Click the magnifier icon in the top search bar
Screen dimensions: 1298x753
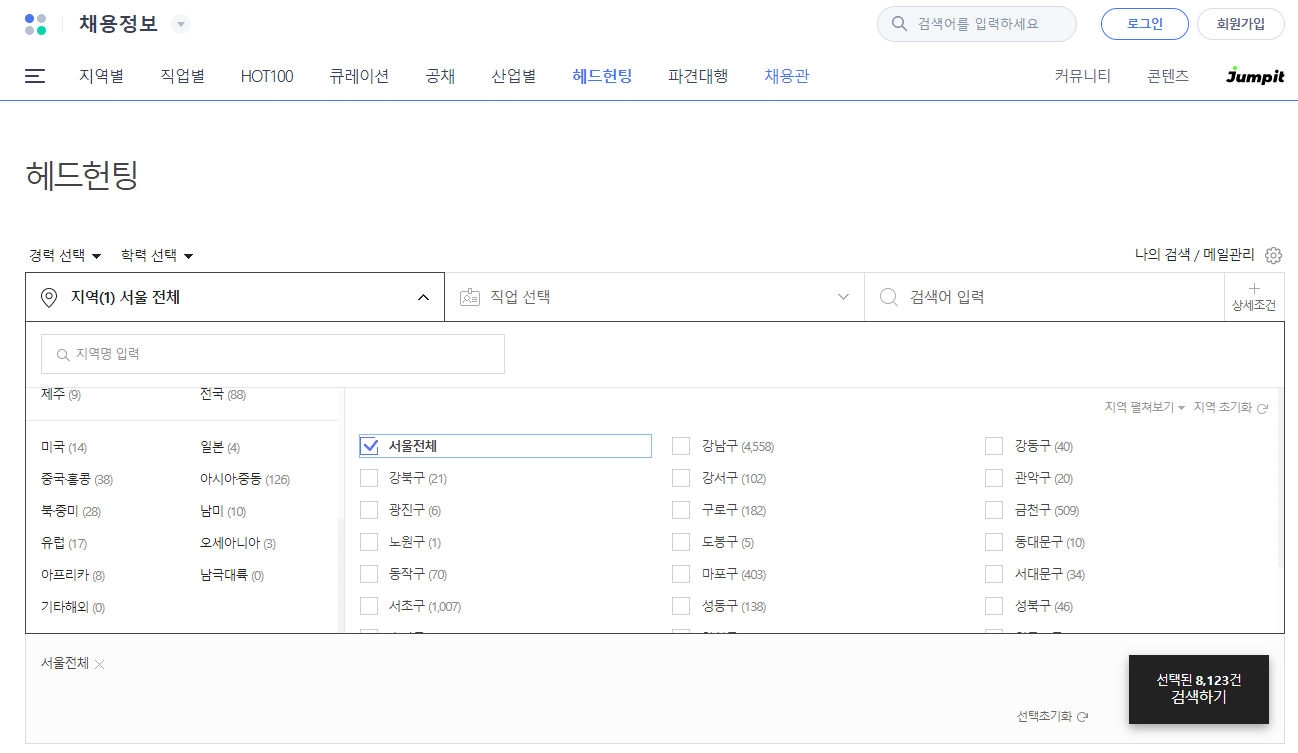898,23
